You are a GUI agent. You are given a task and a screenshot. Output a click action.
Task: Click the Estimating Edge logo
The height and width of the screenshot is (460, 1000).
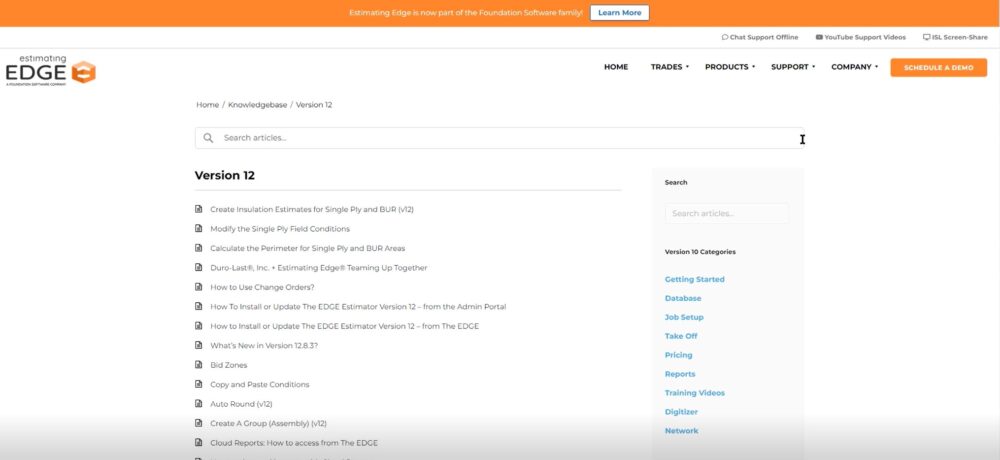click(x=50, y=70)
